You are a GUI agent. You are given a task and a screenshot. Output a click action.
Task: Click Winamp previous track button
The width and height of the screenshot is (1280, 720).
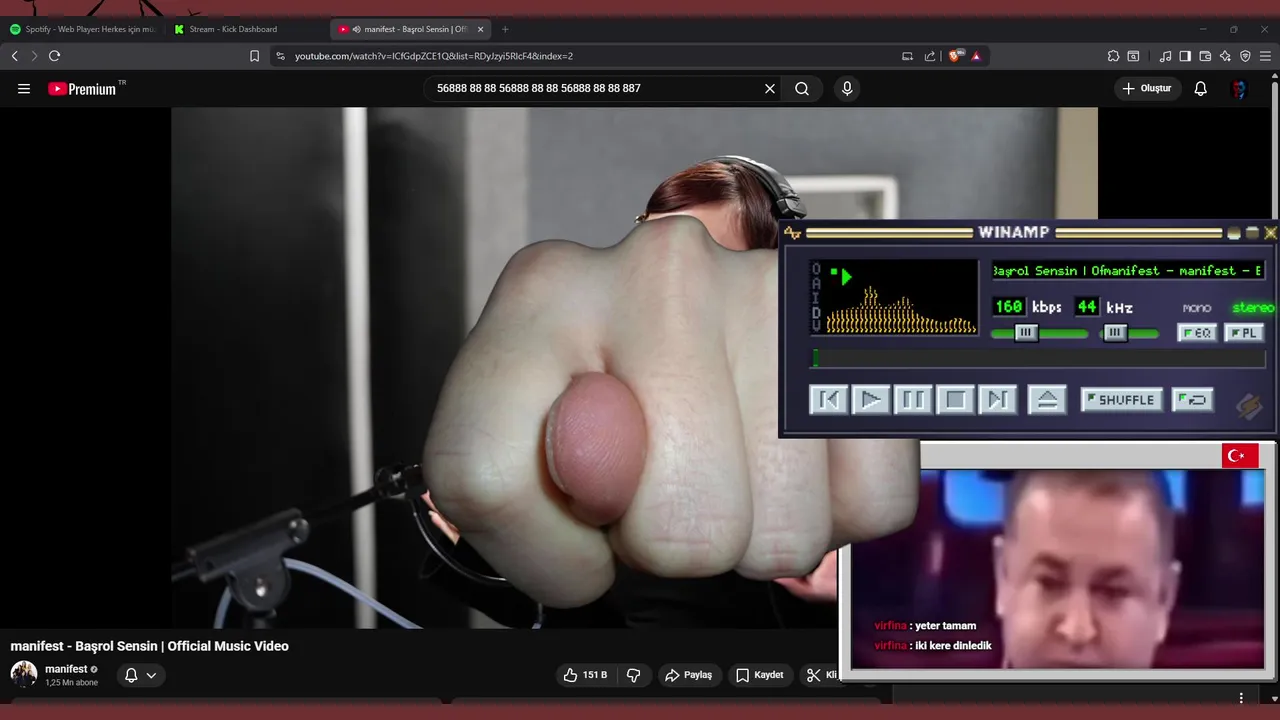(x=829, y=400)
